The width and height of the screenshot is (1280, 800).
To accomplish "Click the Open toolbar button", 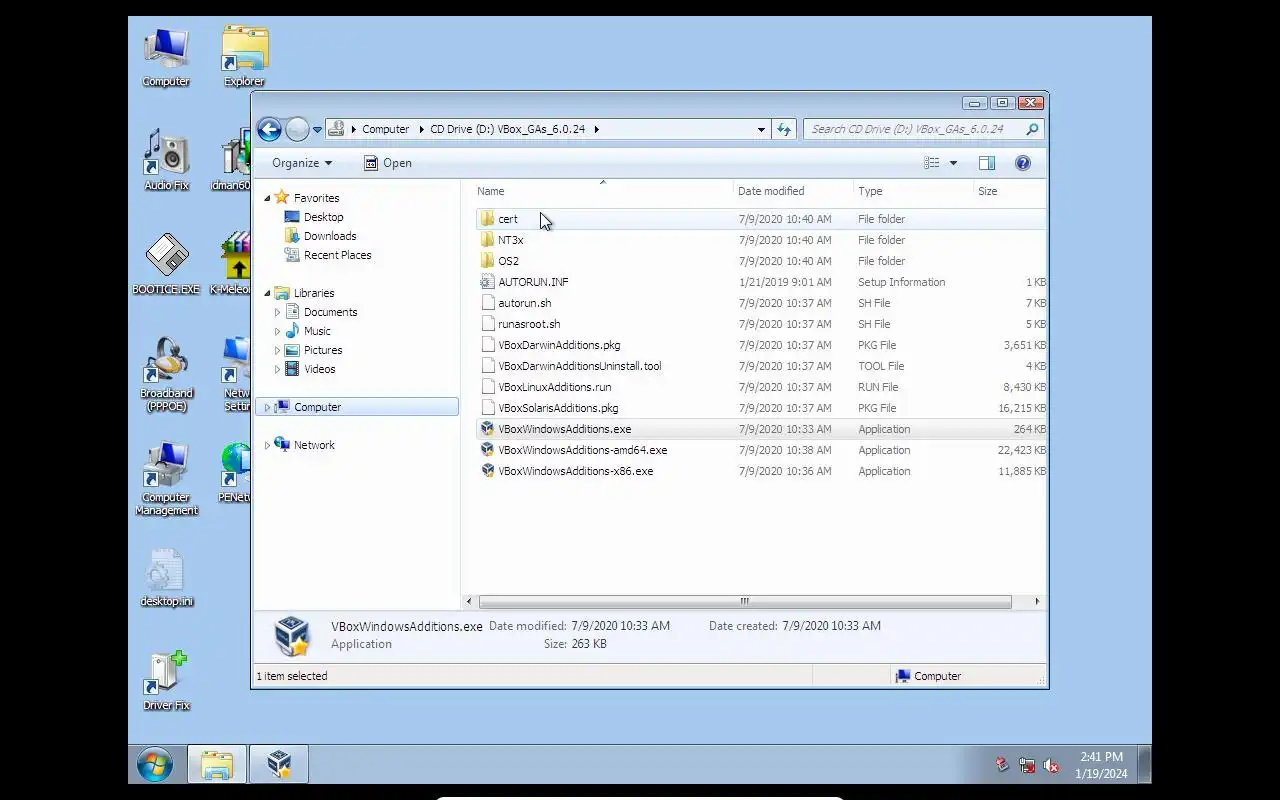I will click(387, 163).
